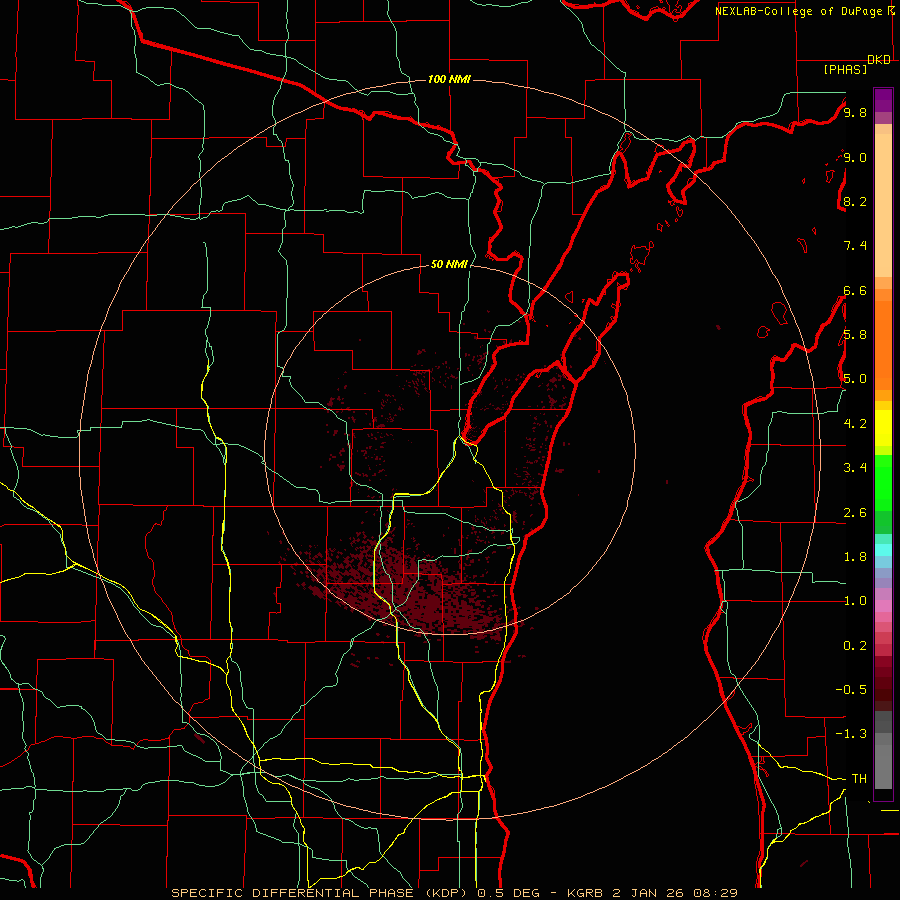
Task: Pick the yellow band of the color bar
Action: point(883,428)
